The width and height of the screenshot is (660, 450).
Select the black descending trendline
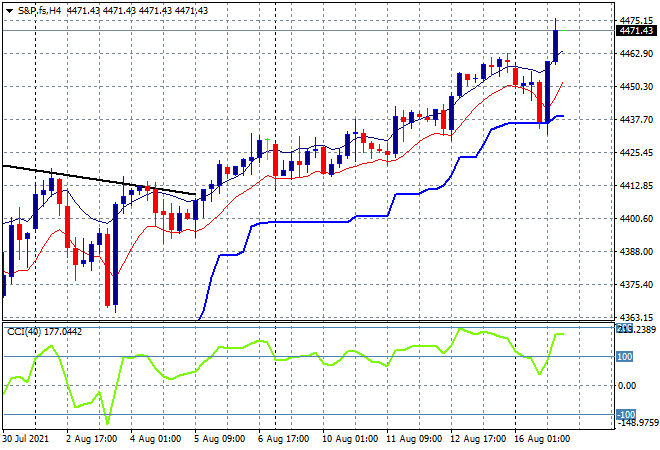99,180
